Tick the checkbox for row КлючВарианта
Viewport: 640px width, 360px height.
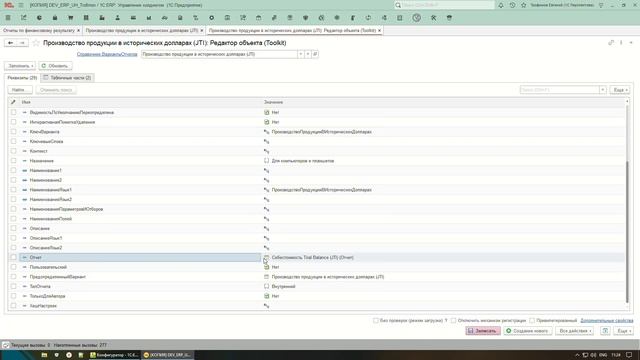pyautogui.click(x=13, y=131)
